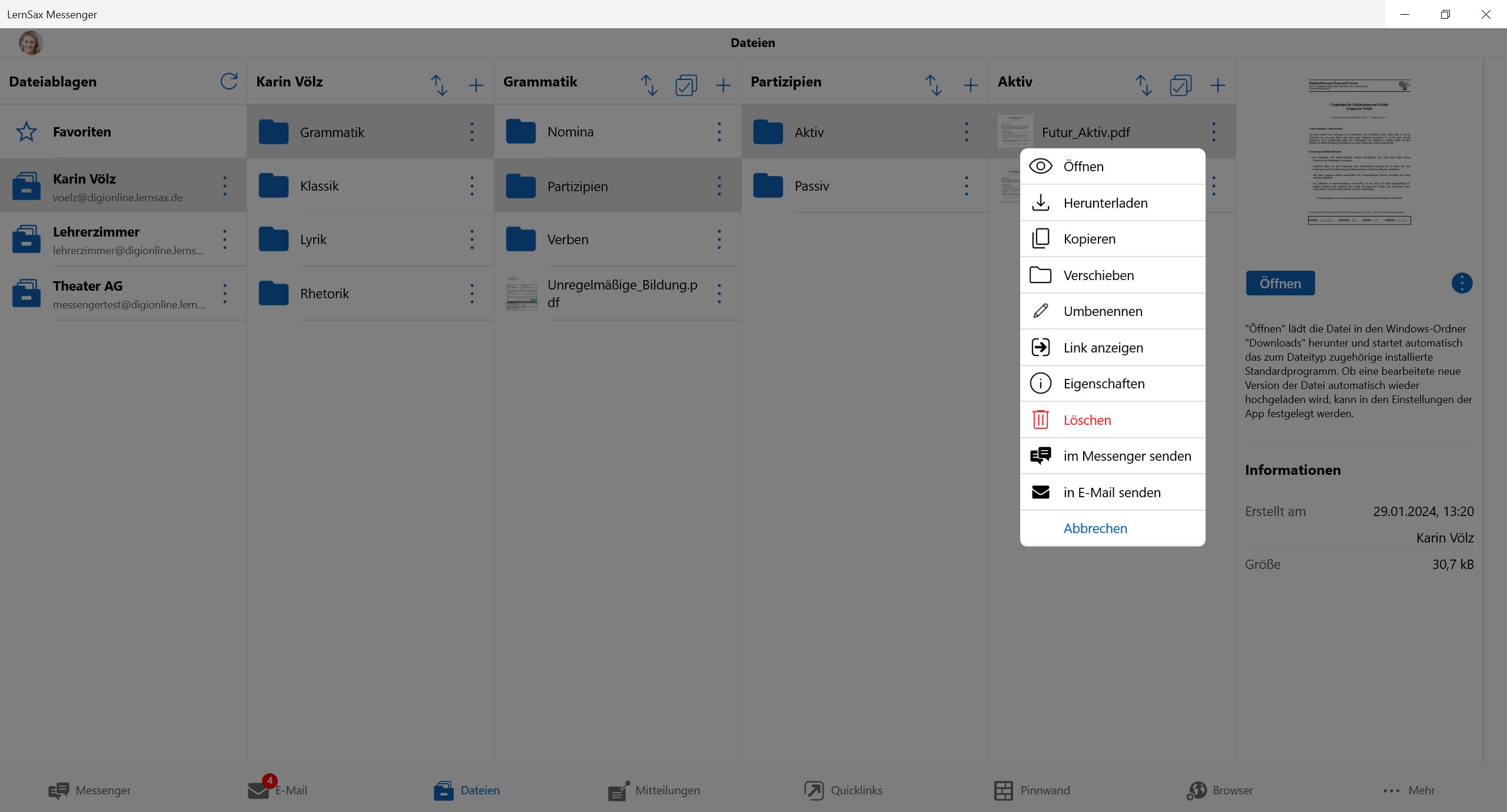Select Favoriten star entry
Screen dimensions: 1507x812
[82, 132]
